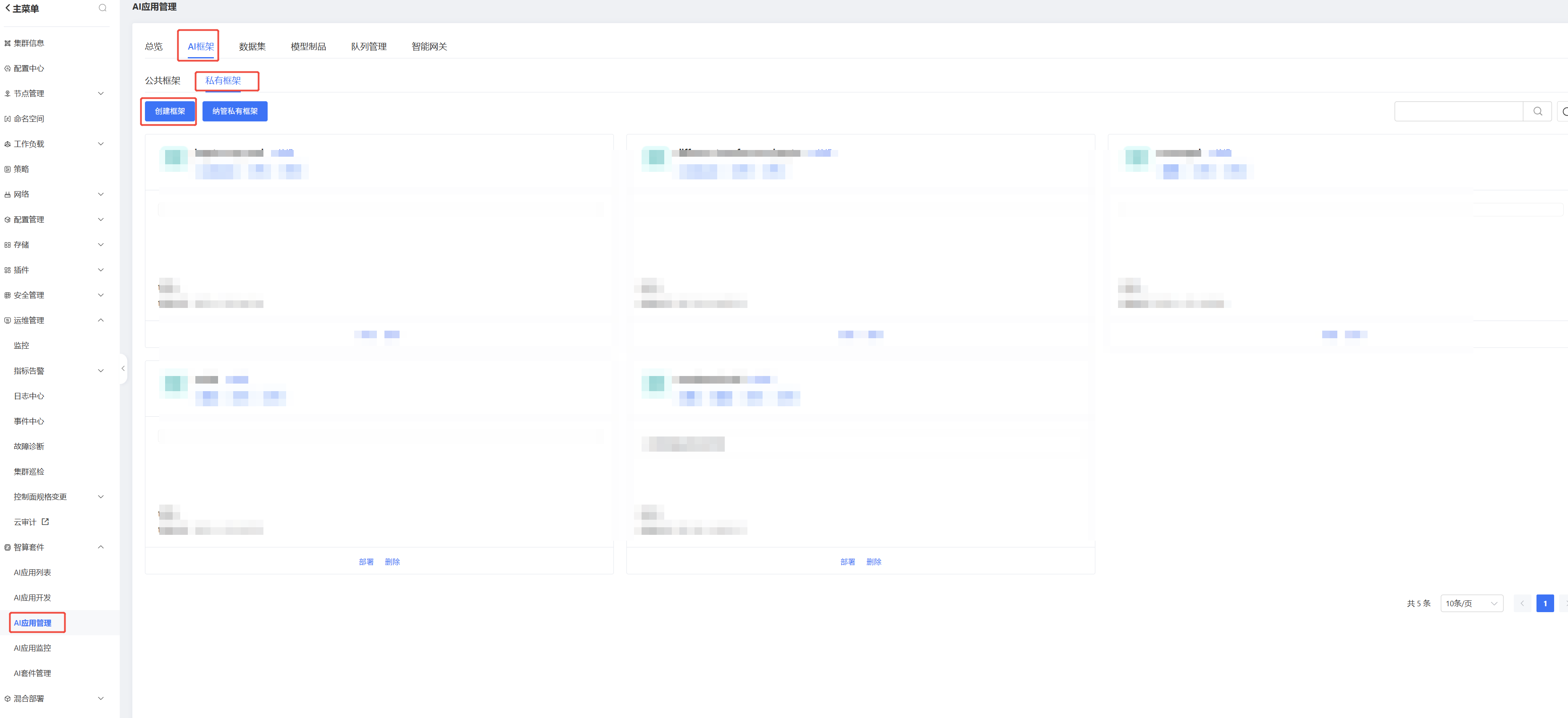Expand the 节点管理 menu
This screenshot has height=718, width=1568.
point(101,94)
